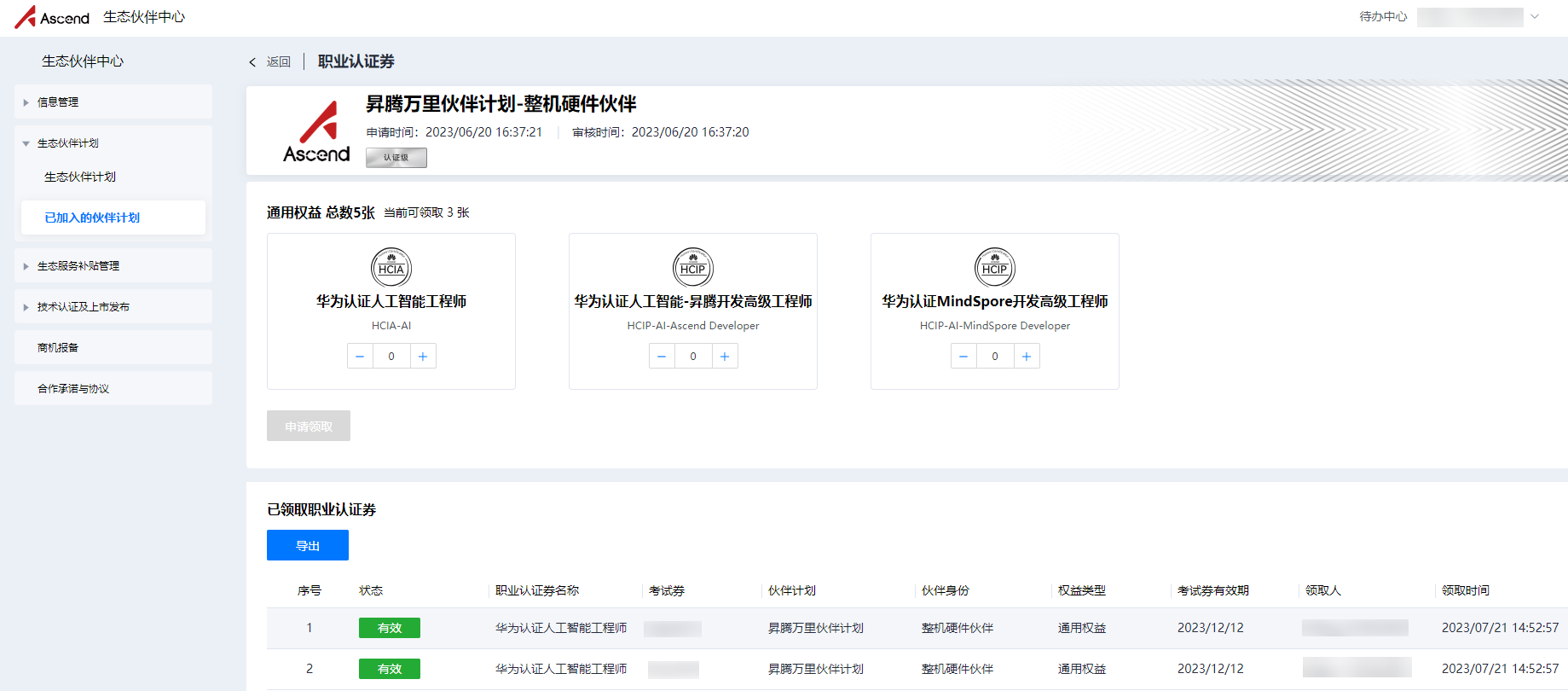Click the 申请领取 button
Viewport: 1568px width, 691px height.
pos(309,426)
